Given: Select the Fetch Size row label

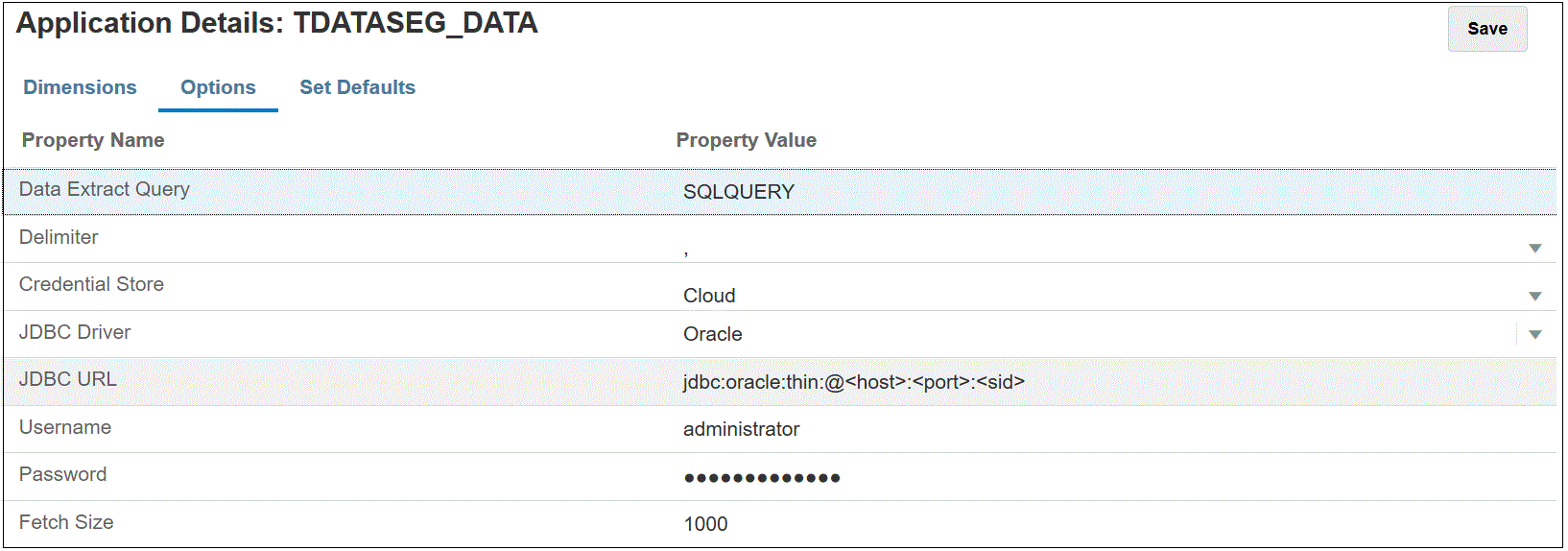Looking at the screenshot, I should coord(66,522).
